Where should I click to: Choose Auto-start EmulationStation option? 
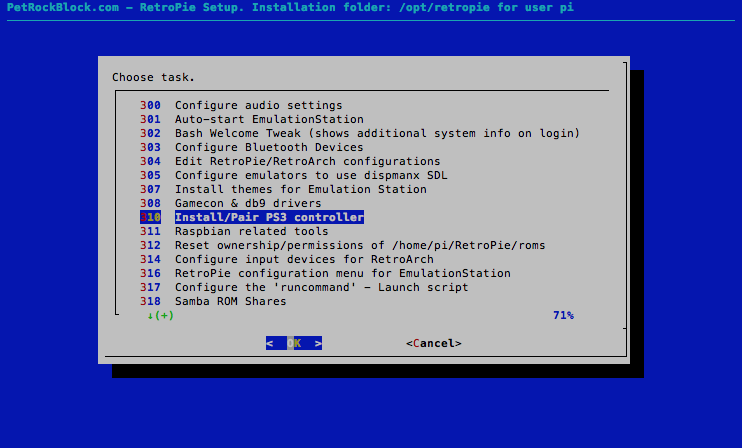click(269, 119)
